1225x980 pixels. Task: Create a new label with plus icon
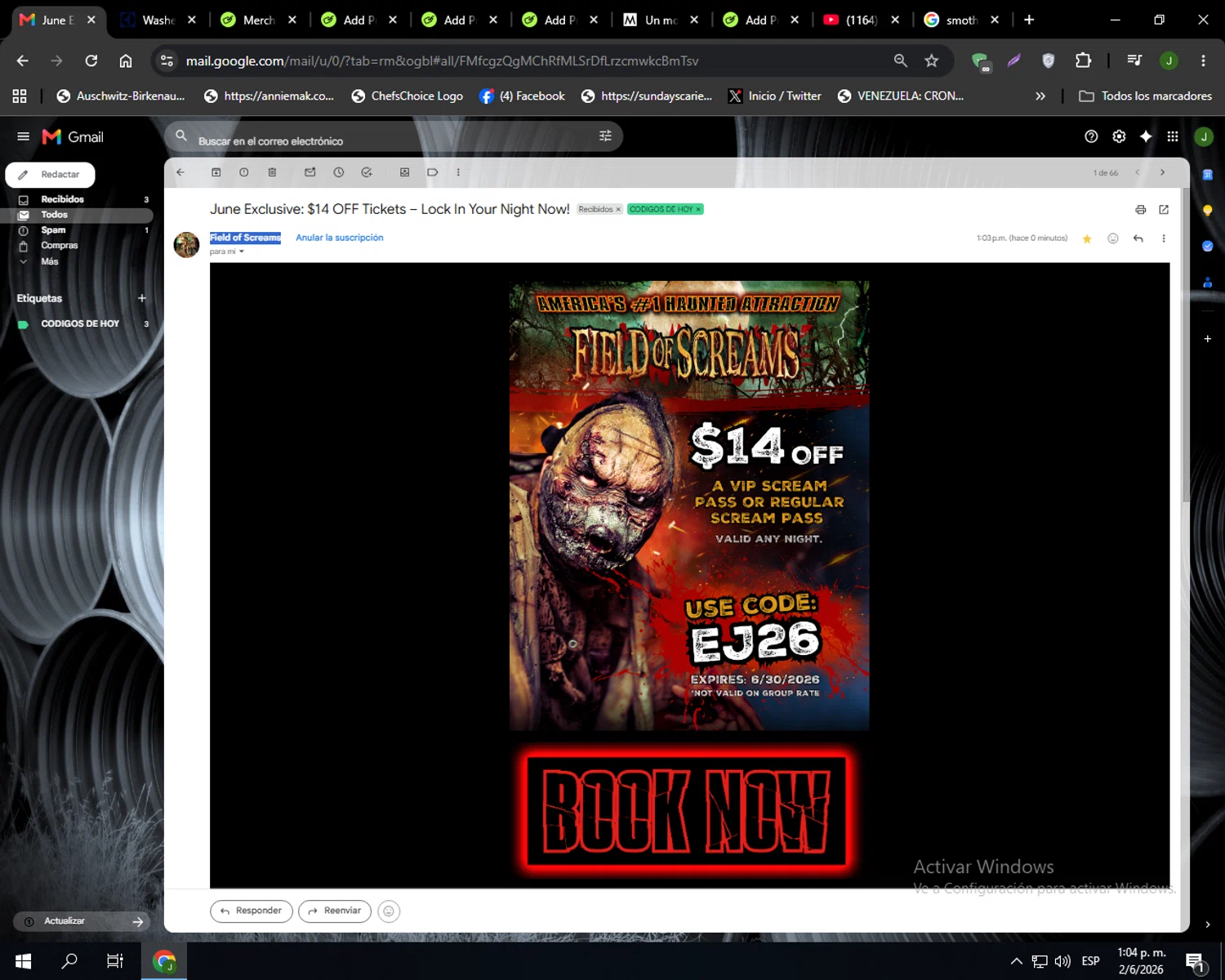click(142, 298)
